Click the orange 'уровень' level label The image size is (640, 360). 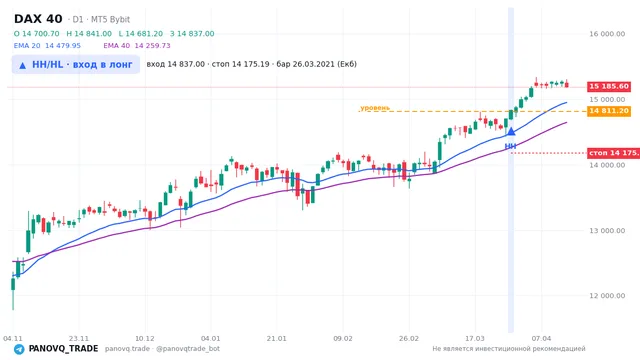point(375,108)
